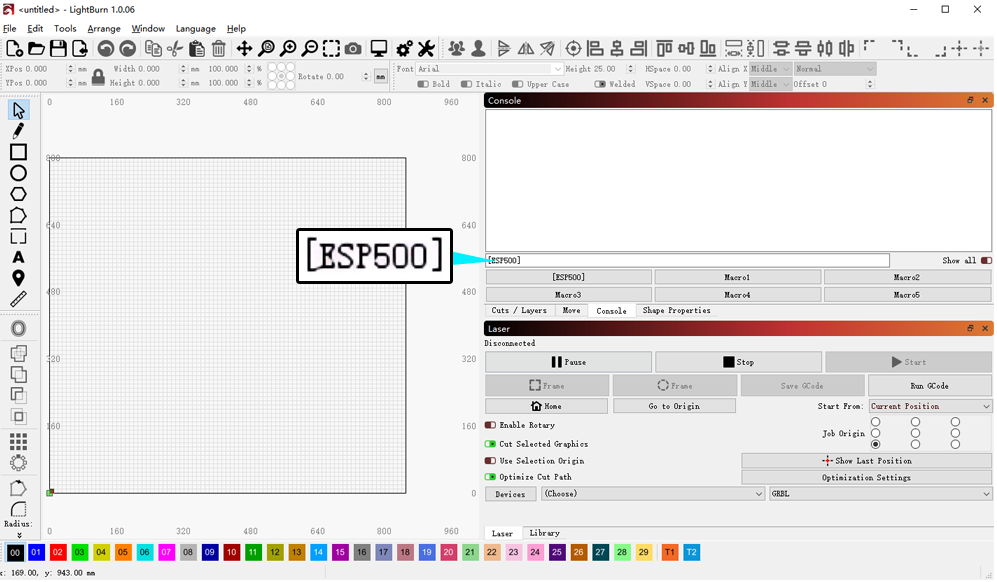Toggle the Show all console switch
The height and width of the screenshot is (582, 997).
coord(986,260)
